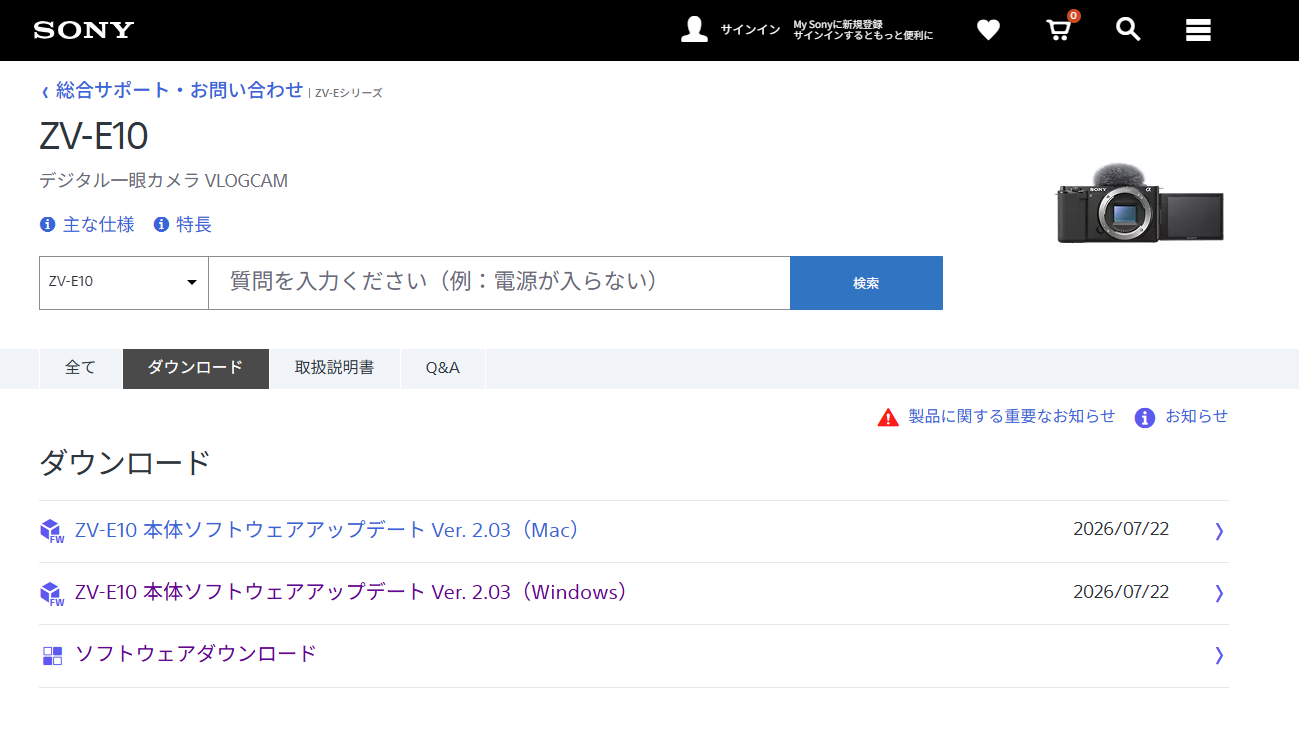Open the shopping cart icon

(x=1059, y=29)
